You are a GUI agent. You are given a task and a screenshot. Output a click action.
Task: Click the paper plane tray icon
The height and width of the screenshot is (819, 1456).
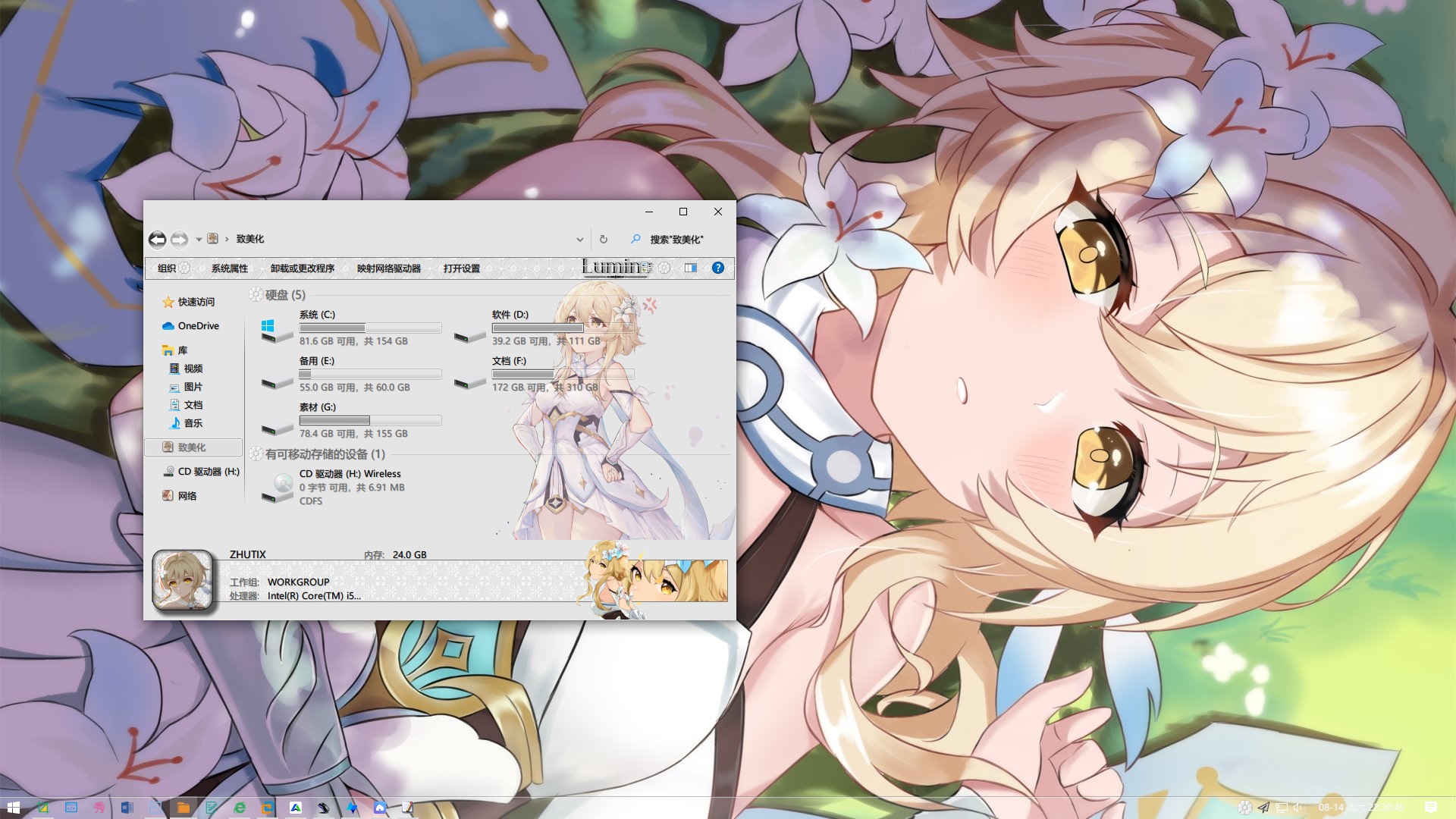(x=1263, y=808)
